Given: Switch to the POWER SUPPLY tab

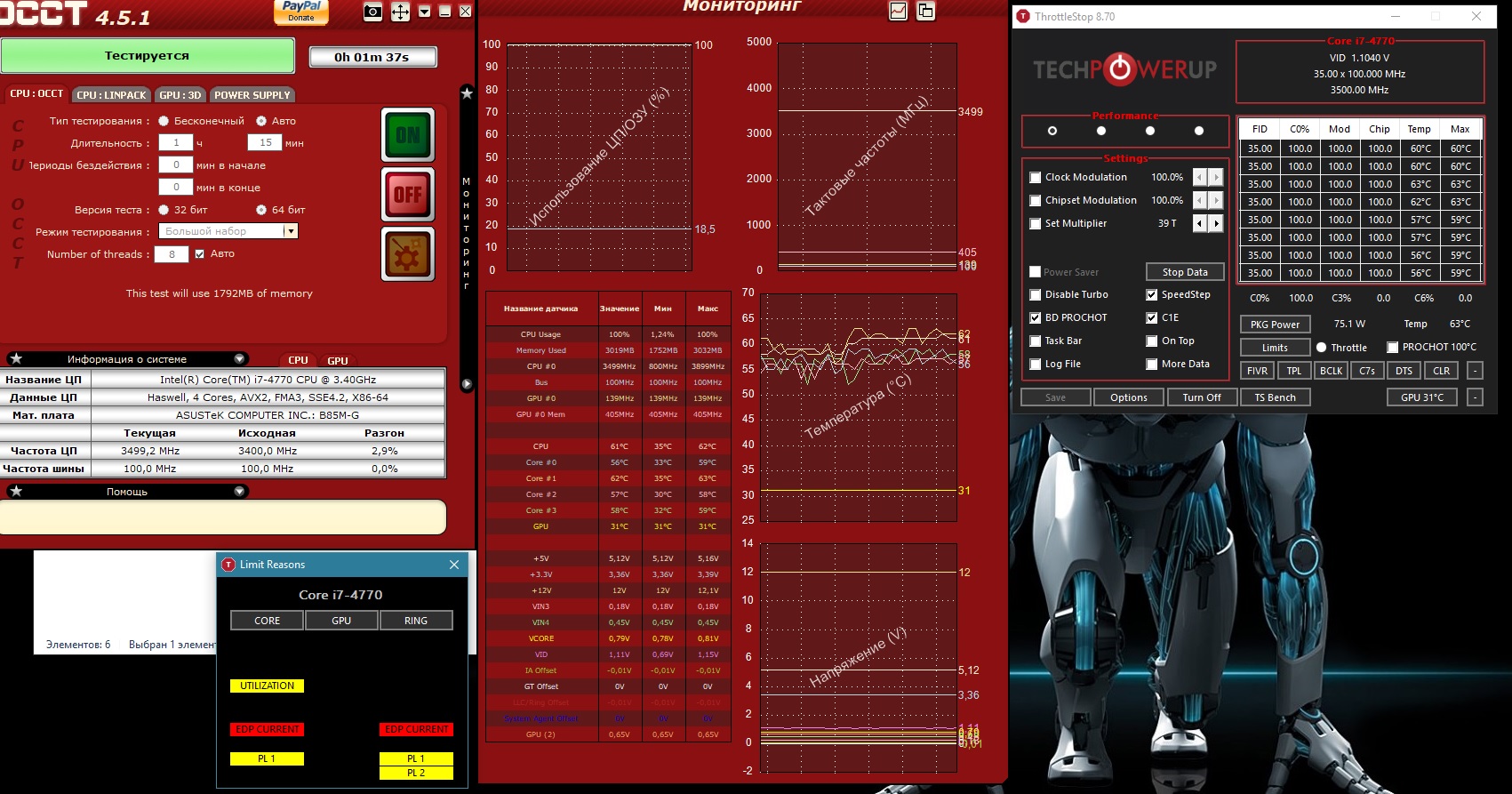Looking at the screenshot, I should click(252, 94).
